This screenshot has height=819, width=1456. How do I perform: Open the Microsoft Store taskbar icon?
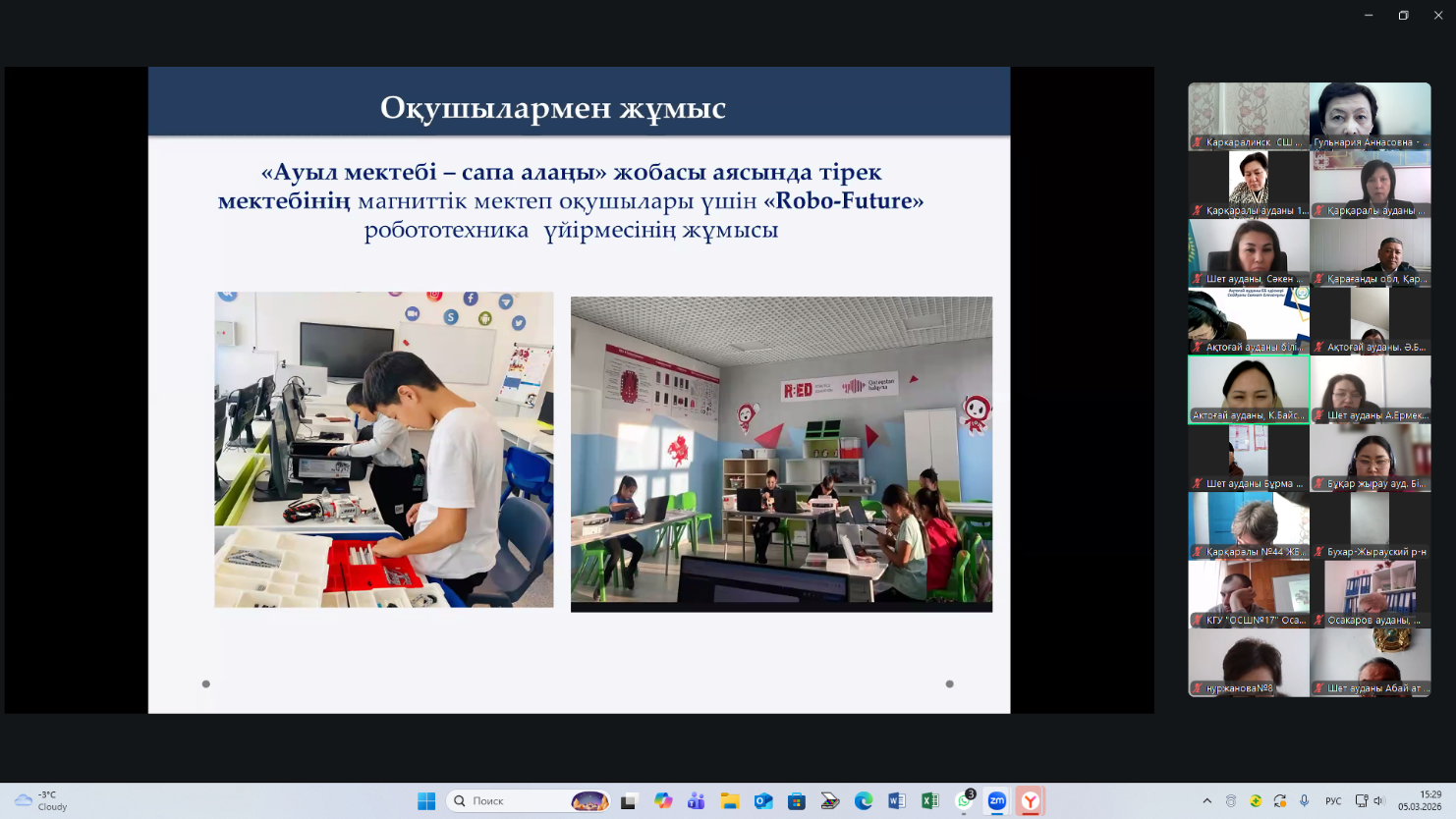[x=797, y=801]
